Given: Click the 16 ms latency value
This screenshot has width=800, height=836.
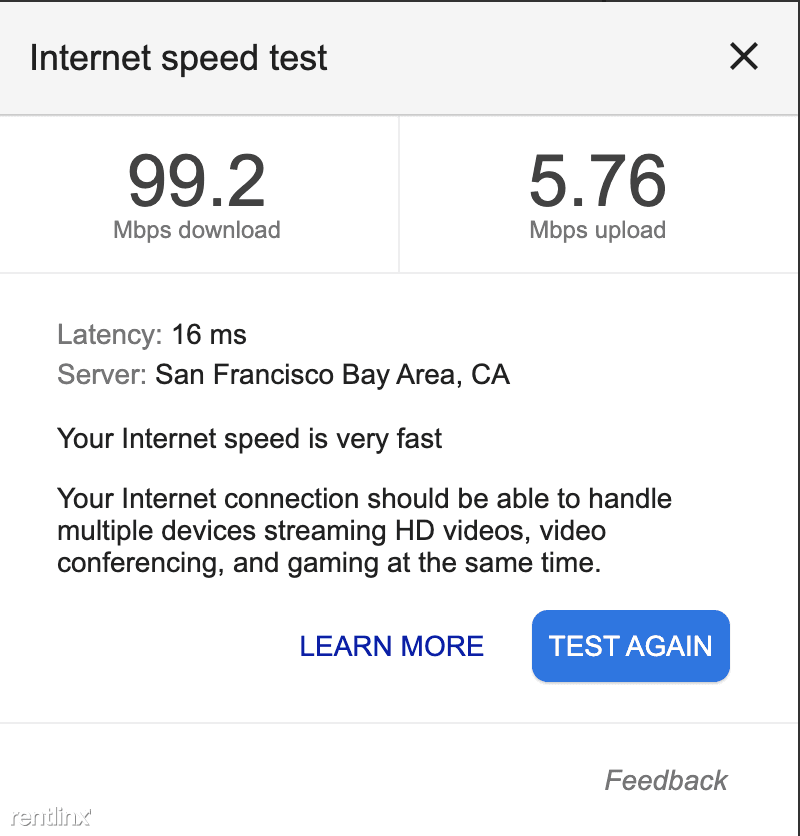Looking at the screenshot, I should point(209,334).
